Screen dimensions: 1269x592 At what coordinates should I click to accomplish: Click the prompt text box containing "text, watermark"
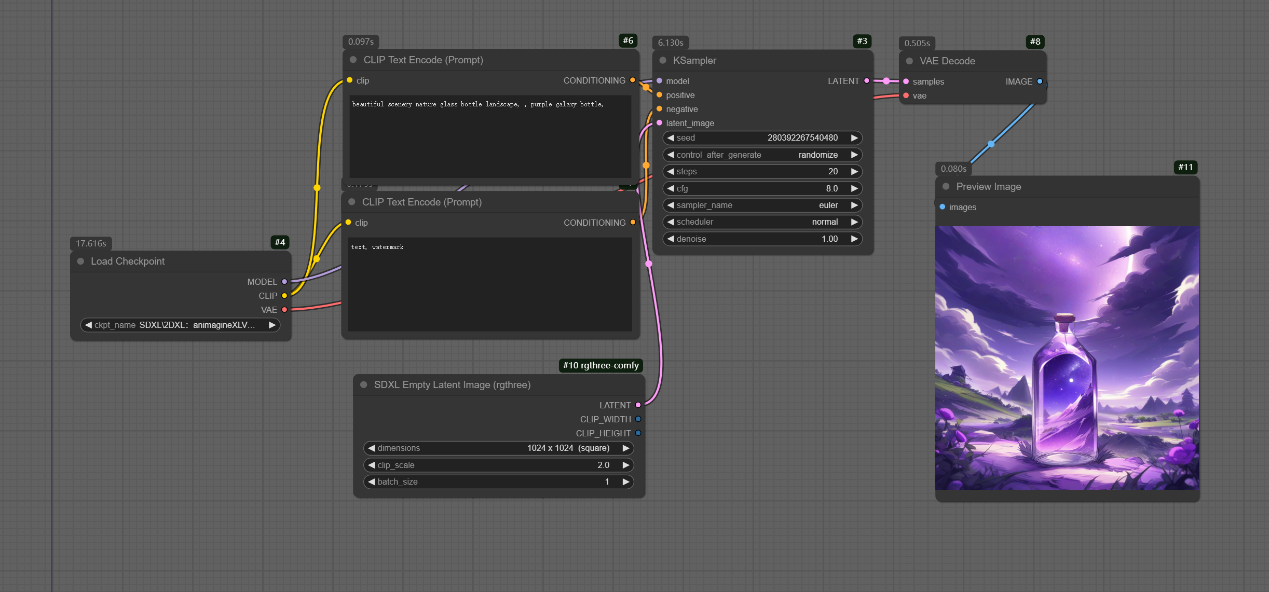click(490, 285)
